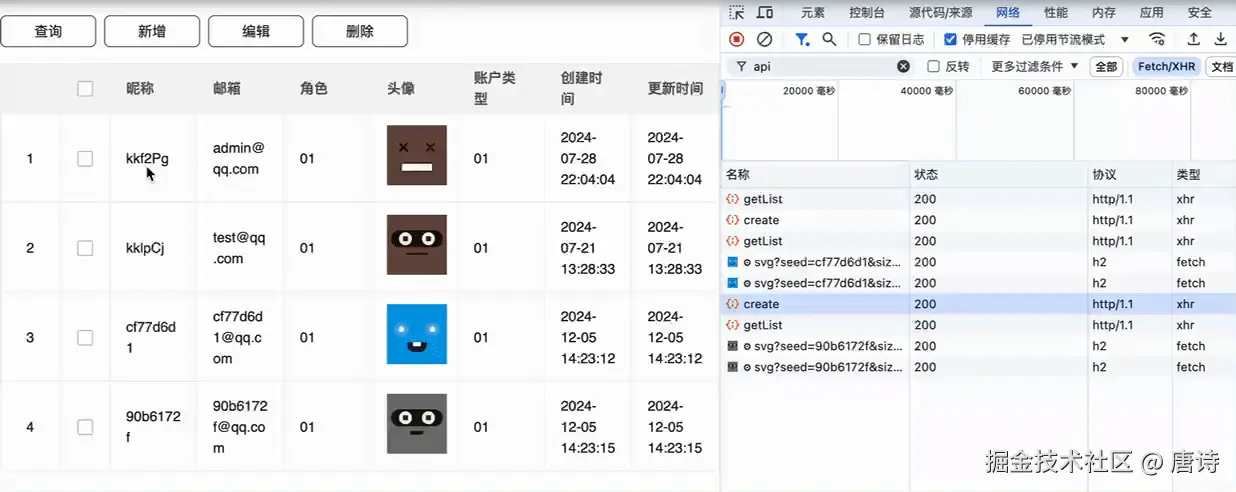This screenshot has width=1236, height=492.
Task: Click the import HAR upload icon
Action: click(1194, 39)
